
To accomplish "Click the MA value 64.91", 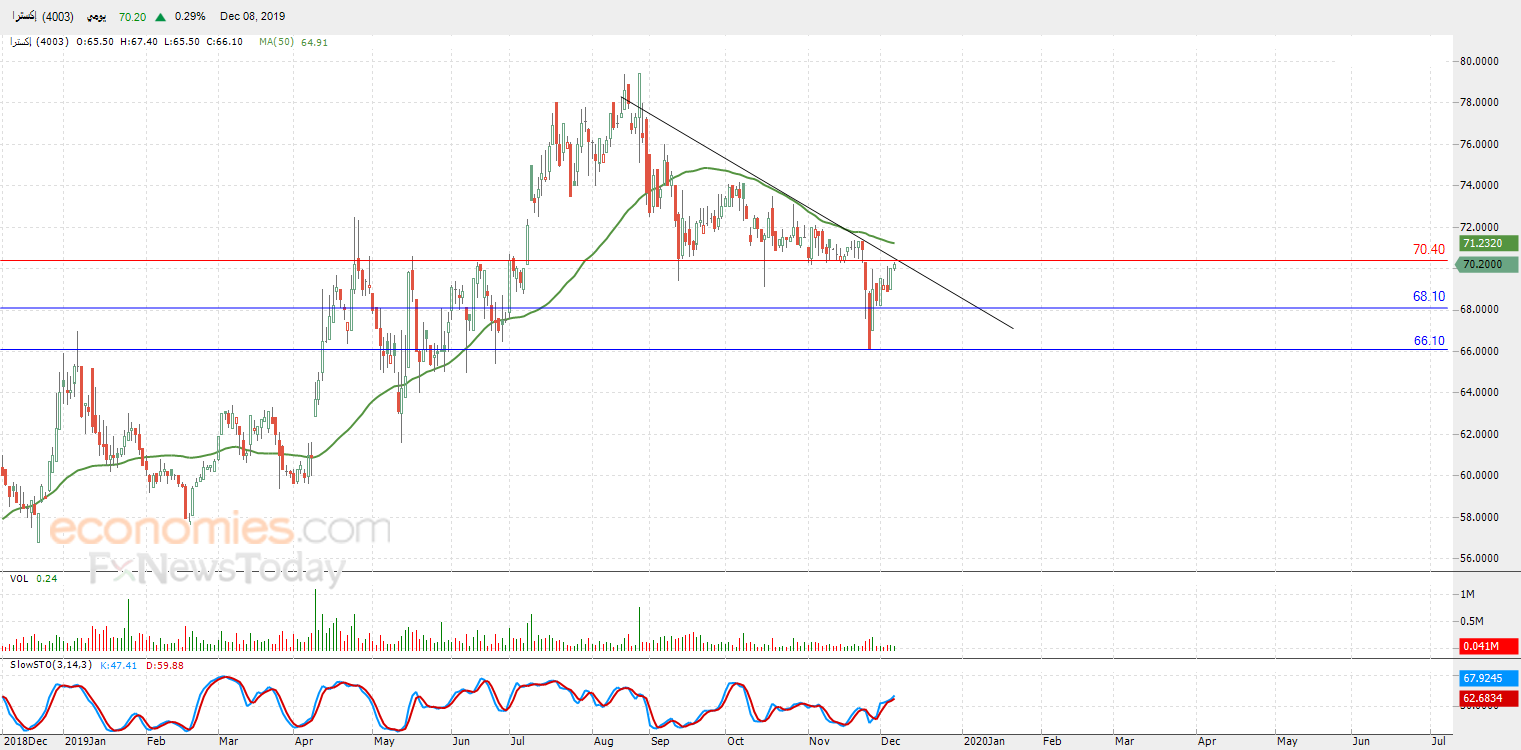I will coord(314,42).
